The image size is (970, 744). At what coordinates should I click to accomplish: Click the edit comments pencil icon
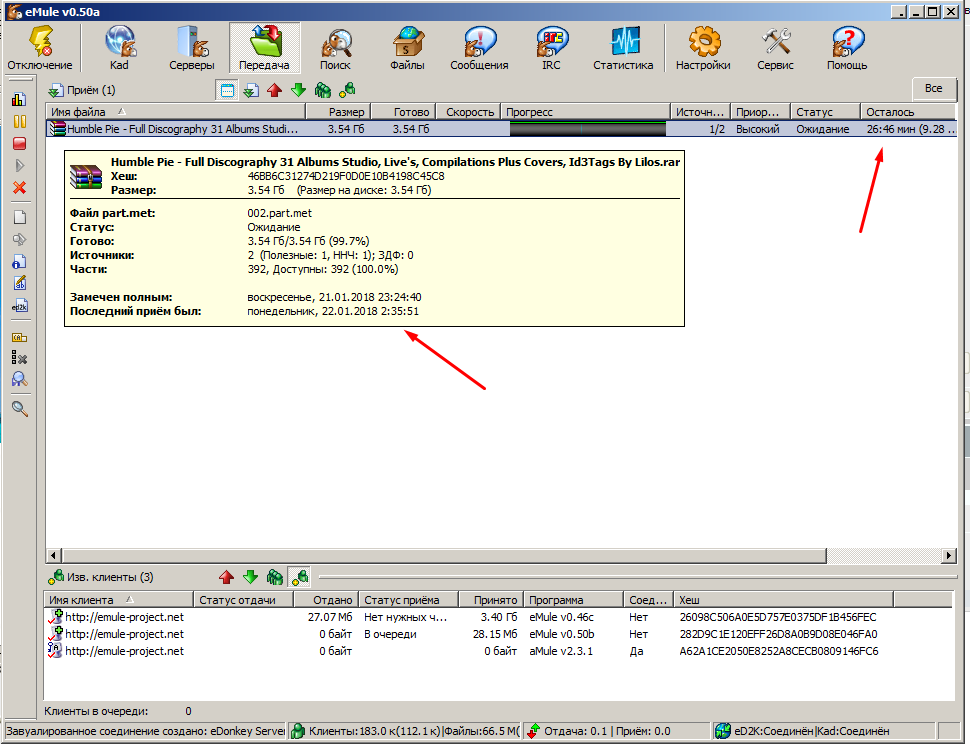[x=19, y=284]
